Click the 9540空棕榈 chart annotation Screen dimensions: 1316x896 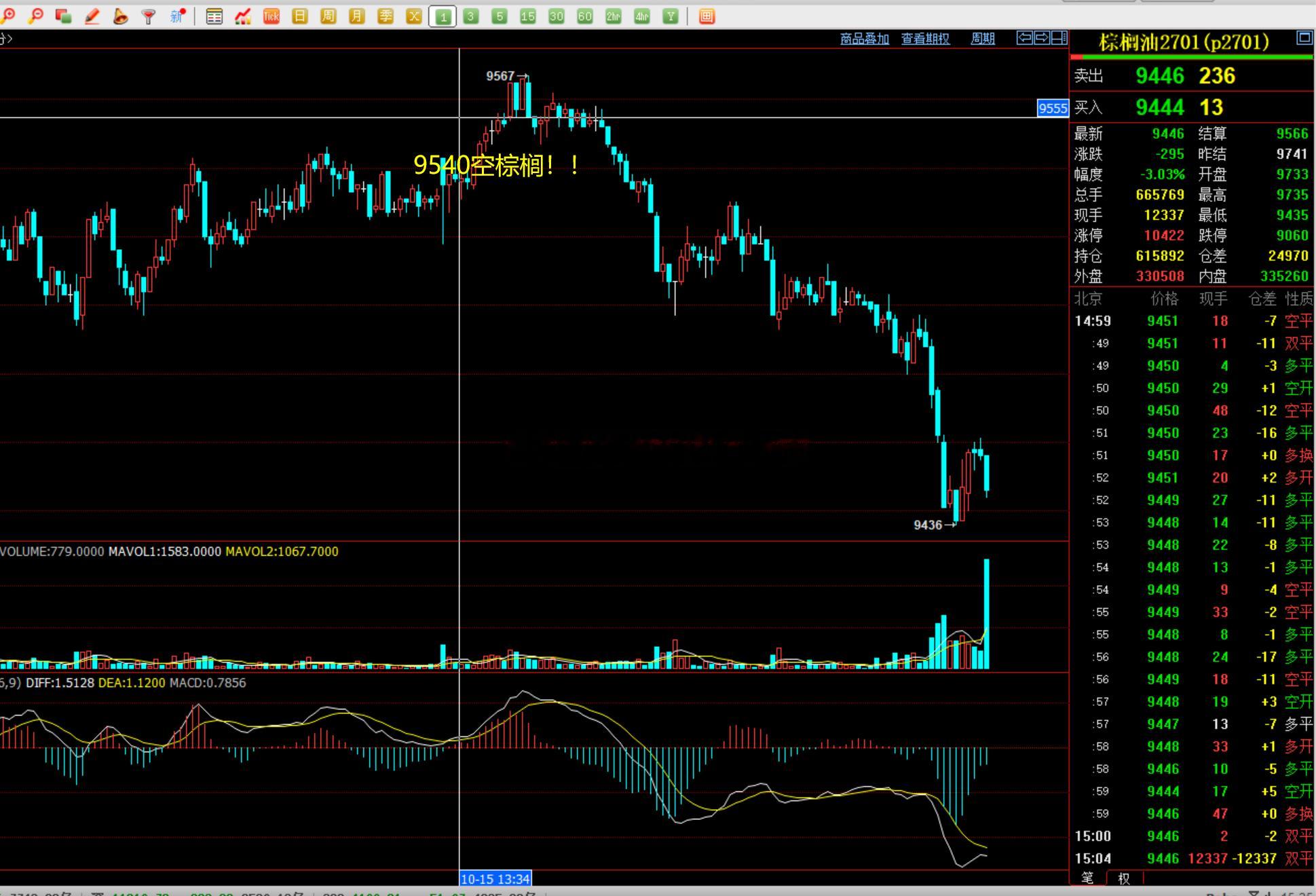tap(498, 165)
